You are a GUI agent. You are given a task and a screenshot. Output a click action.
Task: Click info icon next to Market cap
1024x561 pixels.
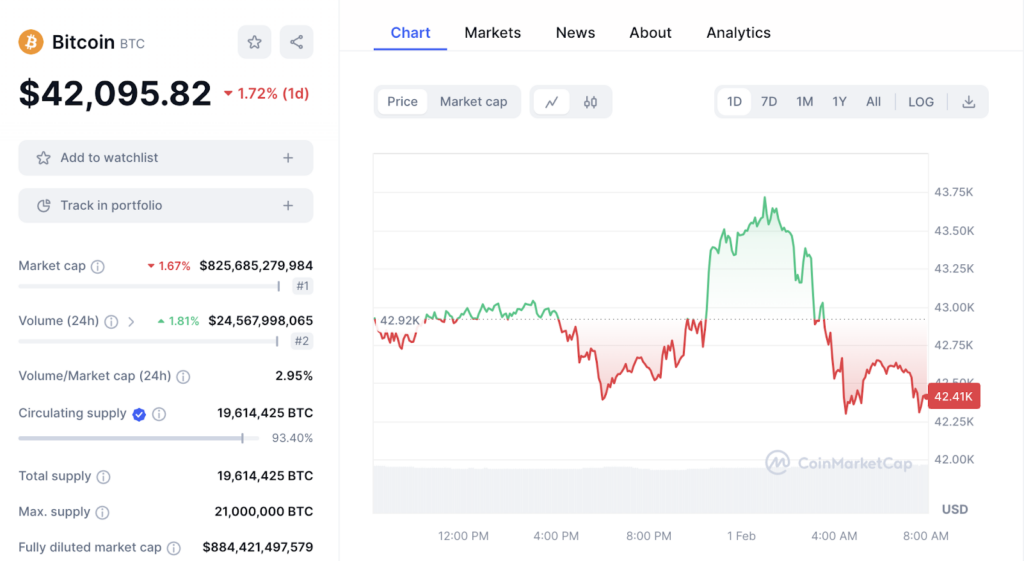[x=98, y=267]
